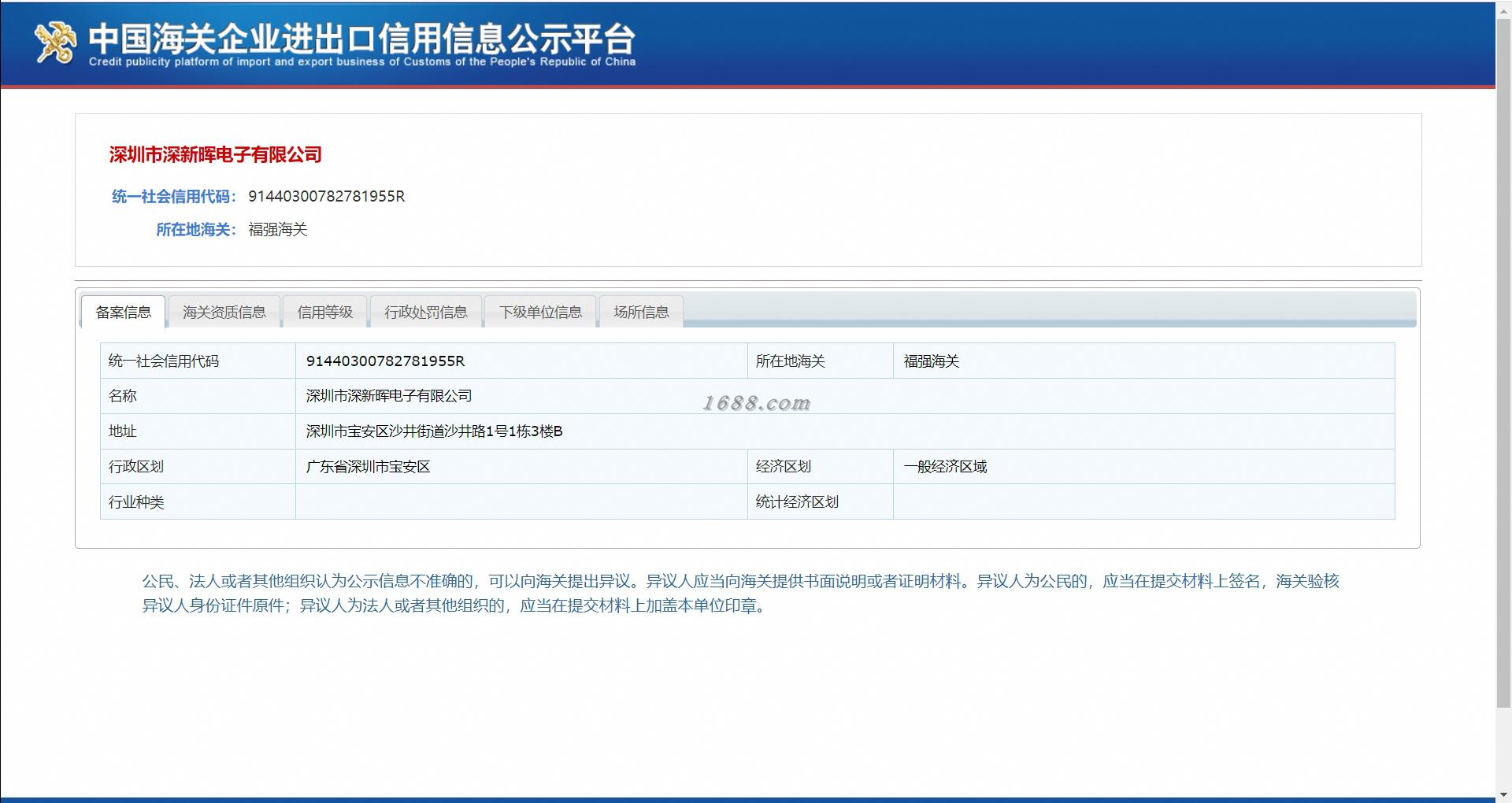
Task: Select the address 深圳市宝安区沙井街道沙井路1号1栋3楼B
Action: click(x=435, y=431)
